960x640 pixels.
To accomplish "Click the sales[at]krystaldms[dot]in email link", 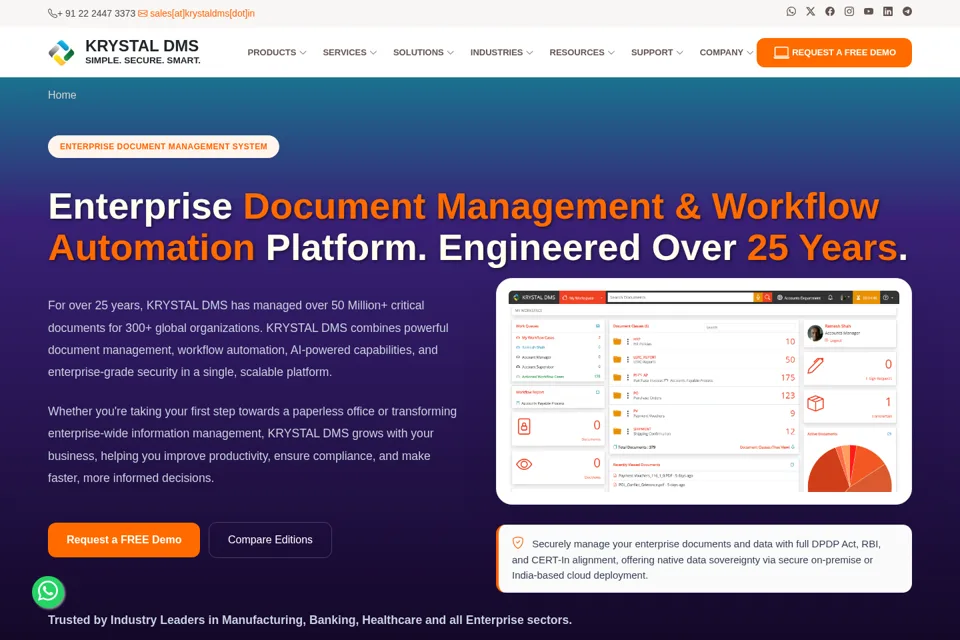I will tap(202, 13).
